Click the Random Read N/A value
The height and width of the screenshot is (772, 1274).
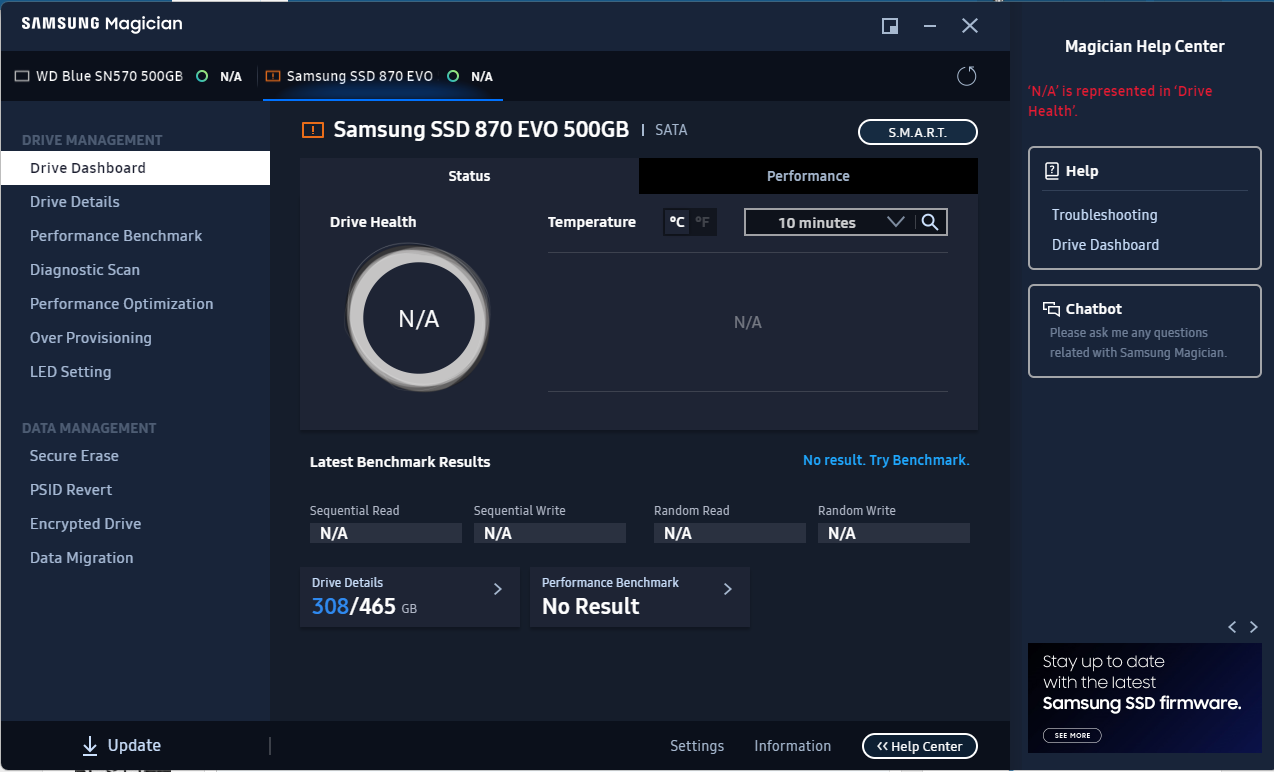729,533
